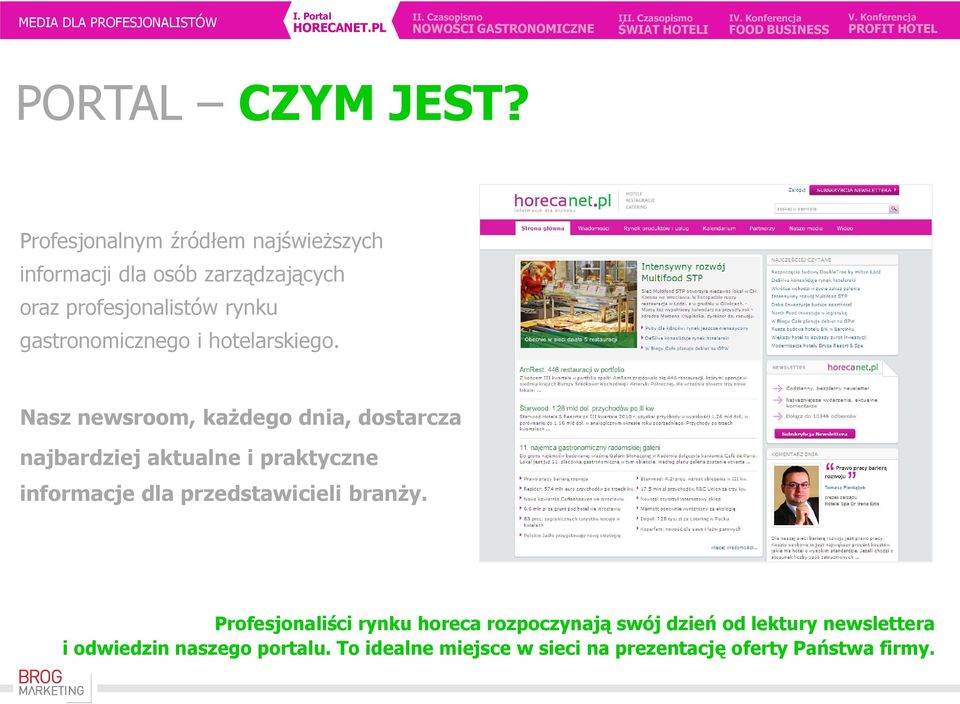Open quote Prawo pracy barierą rozwoju
Screen dimensions: 960x704
point(855,471)
